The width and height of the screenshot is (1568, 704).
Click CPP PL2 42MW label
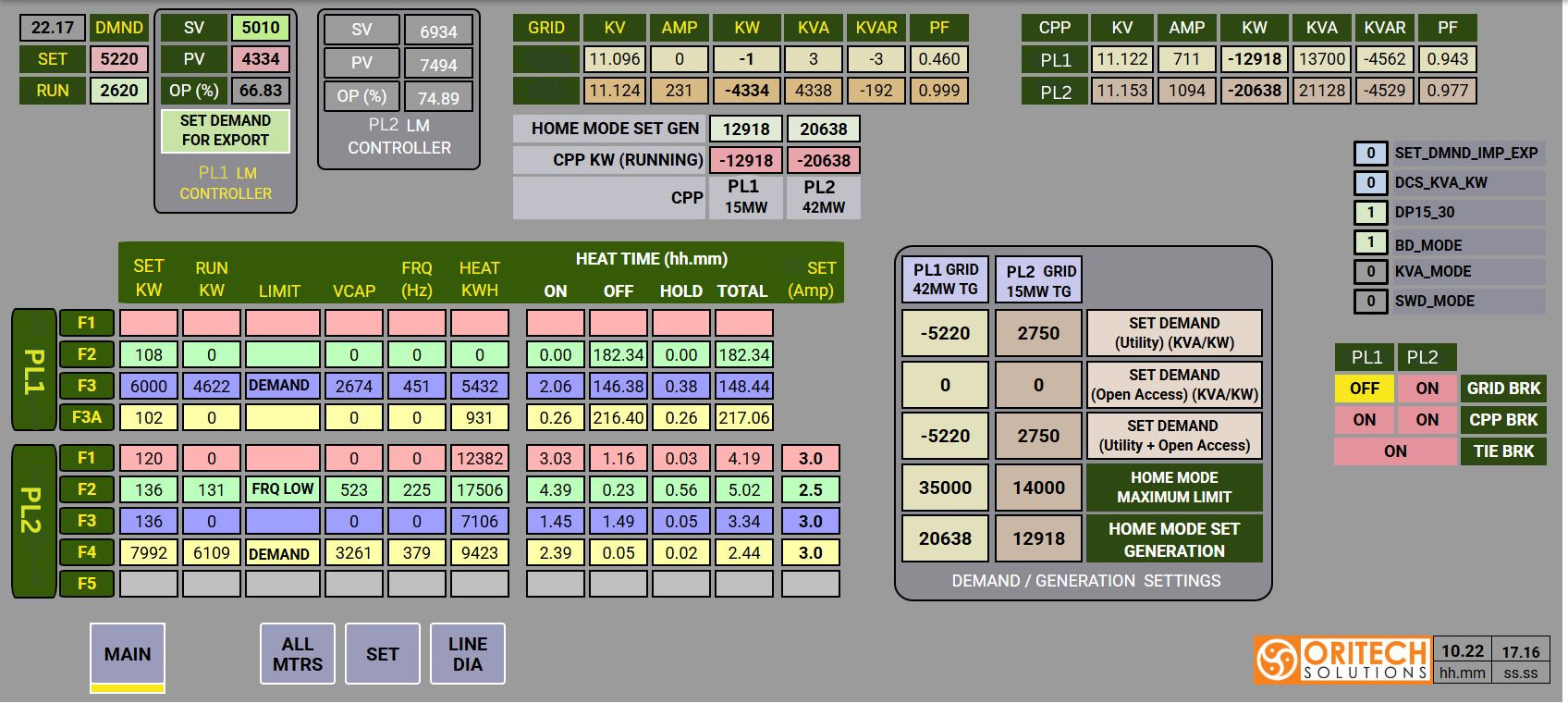pyautogui.click(x=824, y=197)
